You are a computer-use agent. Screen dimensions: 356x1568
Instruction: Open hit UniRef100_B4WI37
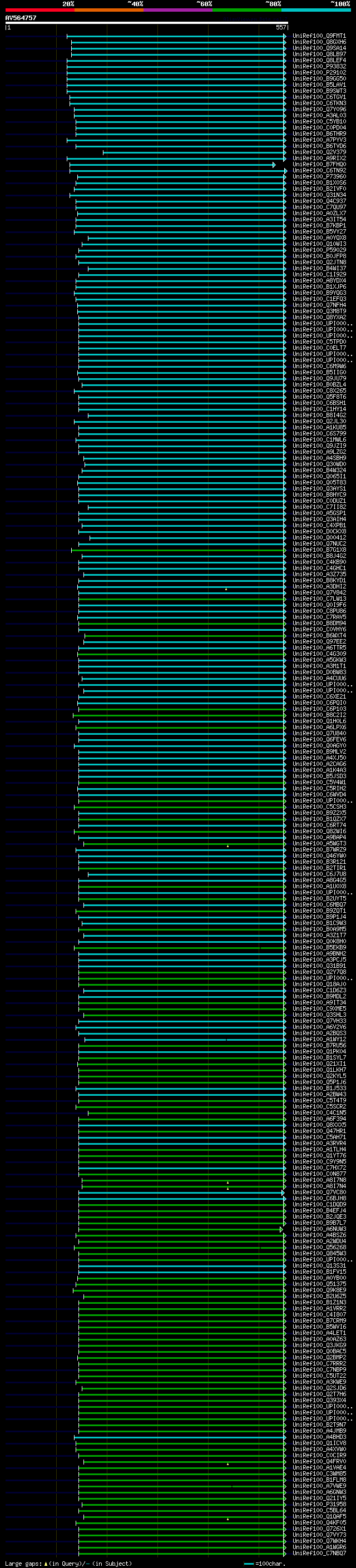click(x=319, y=269)
